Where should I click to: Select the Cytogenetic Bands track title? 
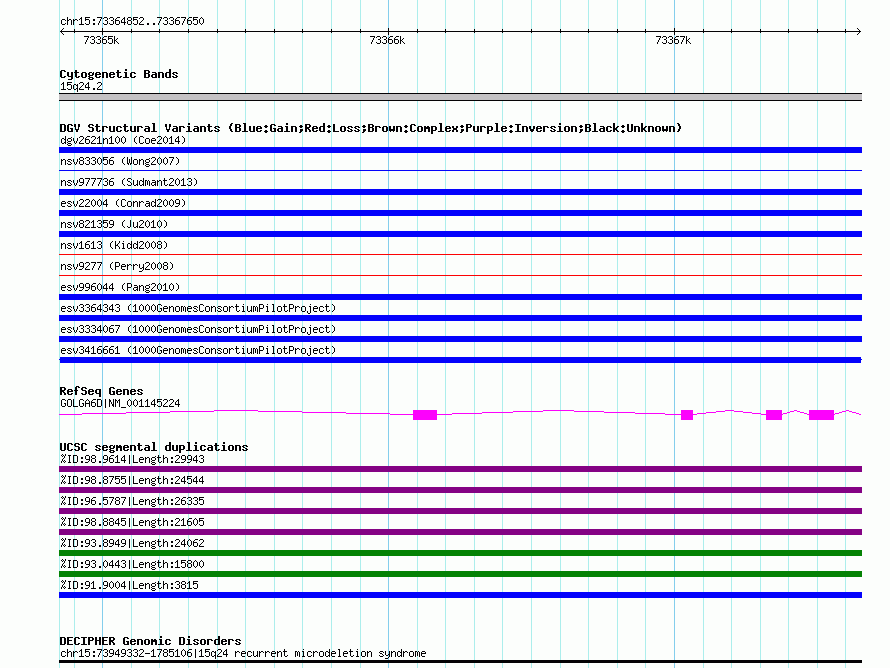119,74
